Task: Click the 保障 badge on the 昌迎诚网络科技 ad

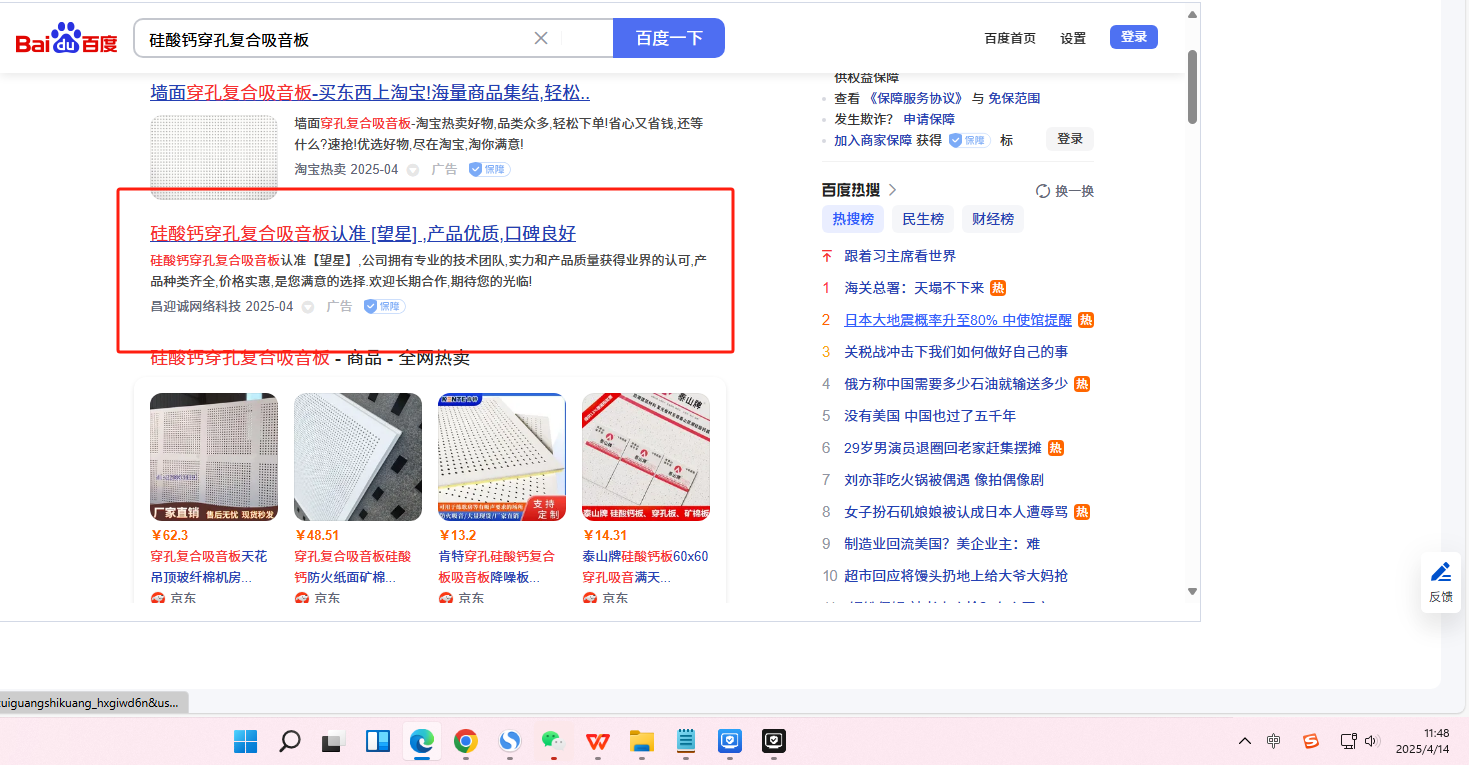Action: click(x=384, y=306)
